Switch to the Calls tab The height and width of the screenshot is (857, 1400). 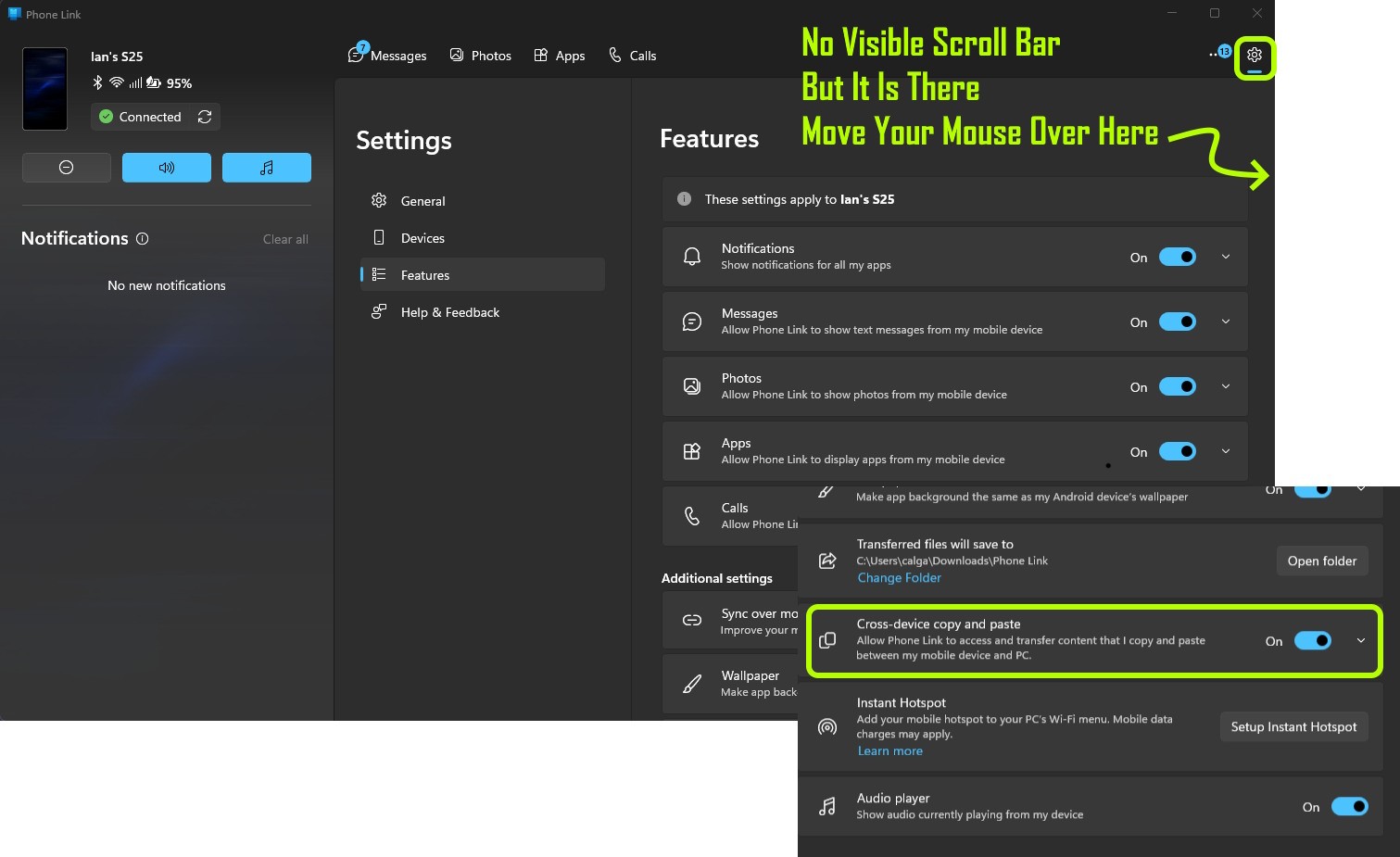click(x=633, y=56)
